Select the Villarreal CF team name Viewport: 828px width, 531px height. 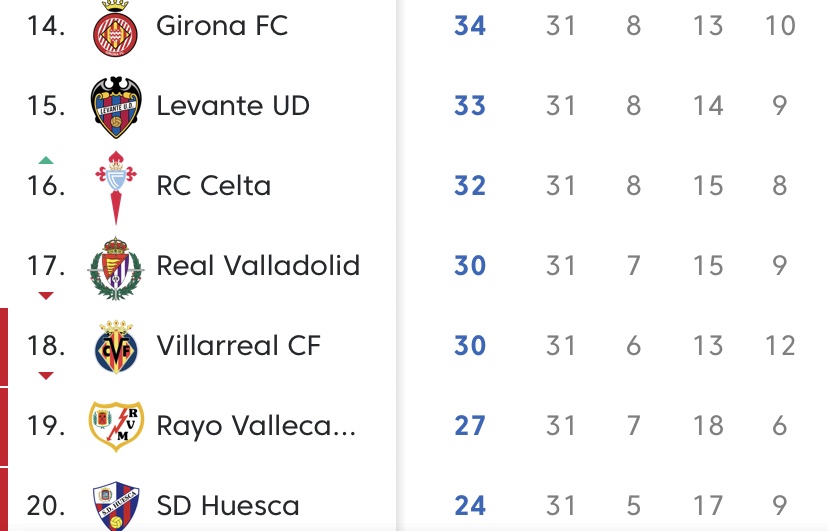click(x=238, y=346)
